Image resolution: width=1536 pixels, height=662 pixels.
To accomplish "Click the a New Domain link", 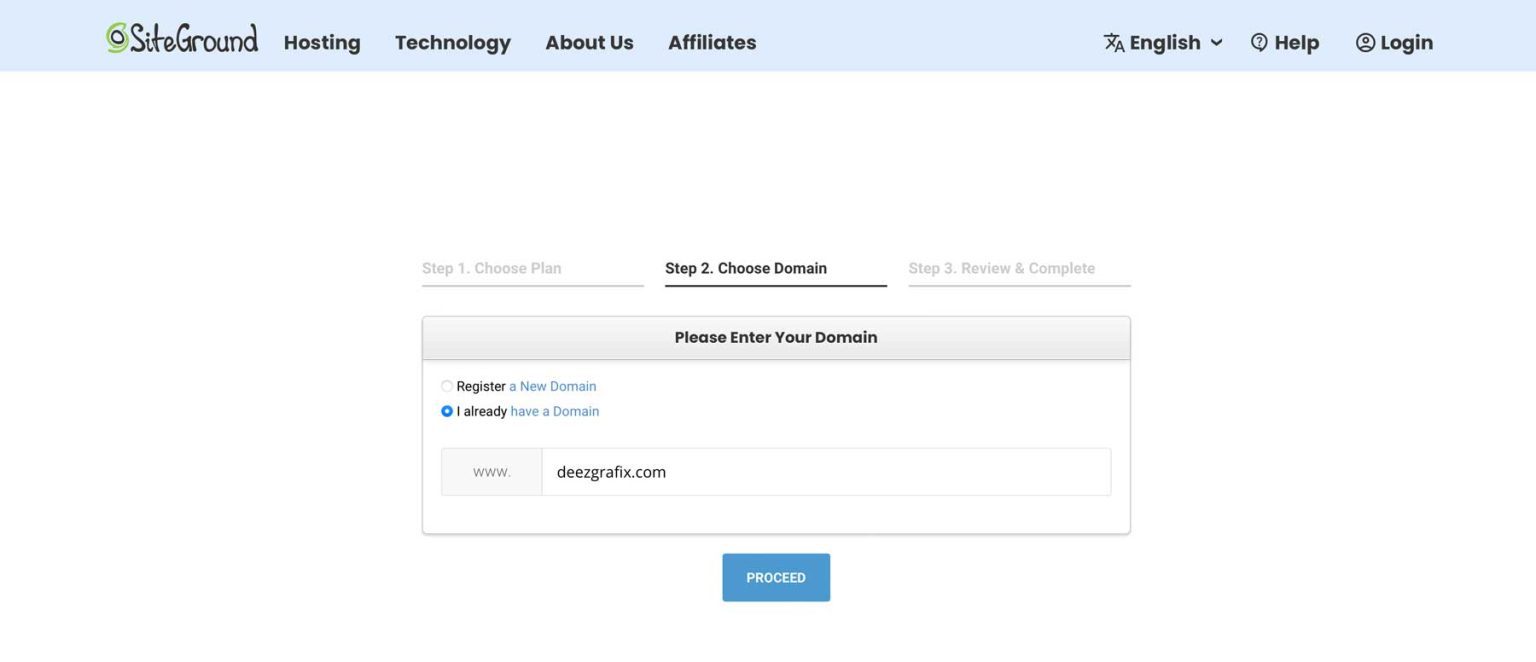I will coord(553,385).
